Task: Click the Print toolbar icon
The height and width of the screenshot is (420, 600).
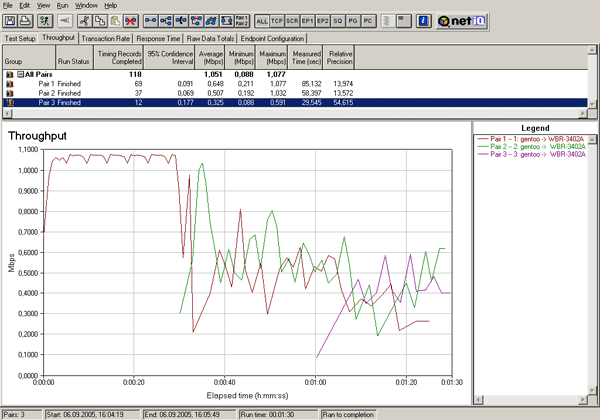Action: pyautogui.click(x=25, y=21)
